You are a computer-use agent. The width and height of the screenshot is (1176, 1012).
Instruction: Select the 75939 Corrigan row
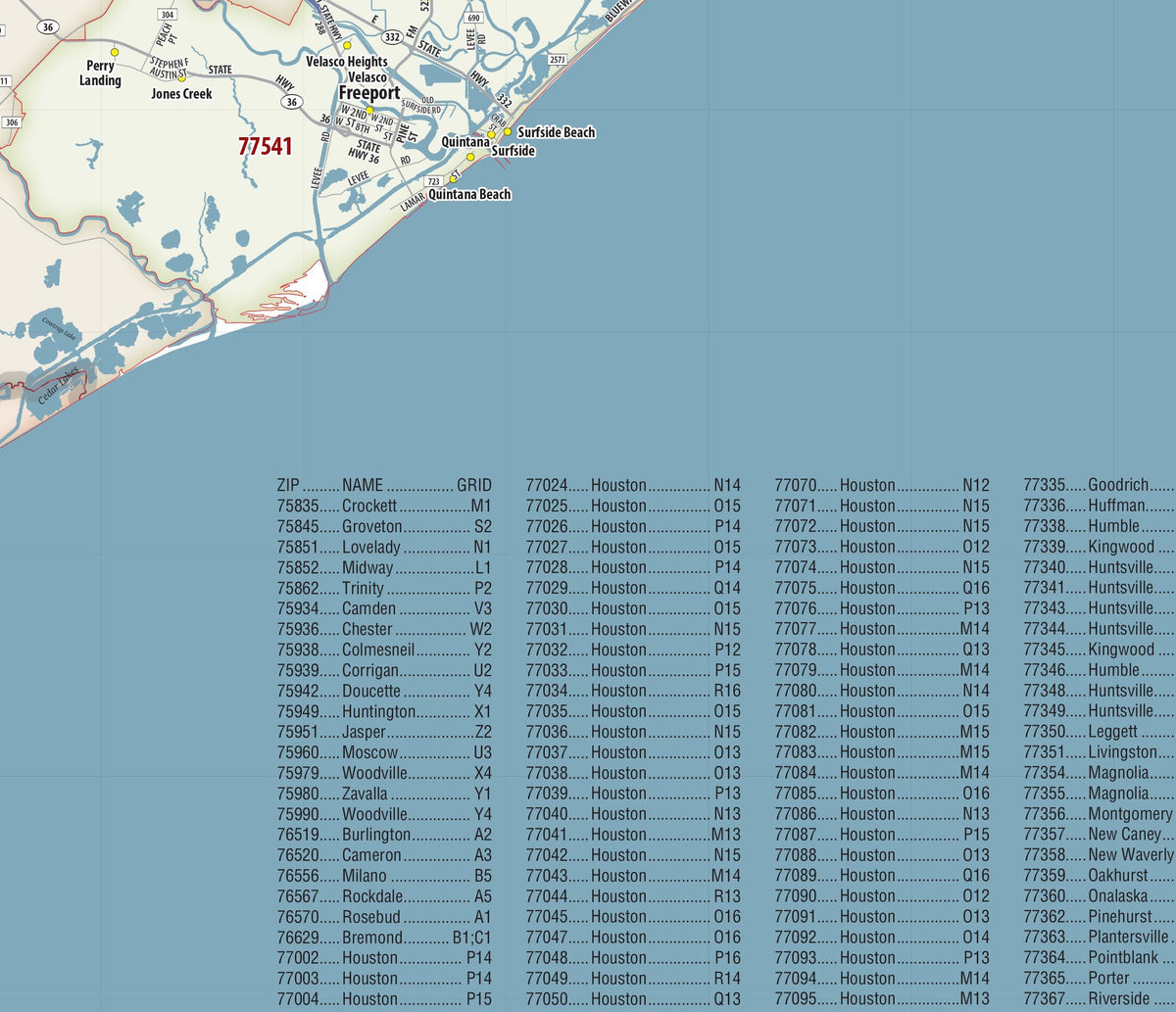coord(384,670)
